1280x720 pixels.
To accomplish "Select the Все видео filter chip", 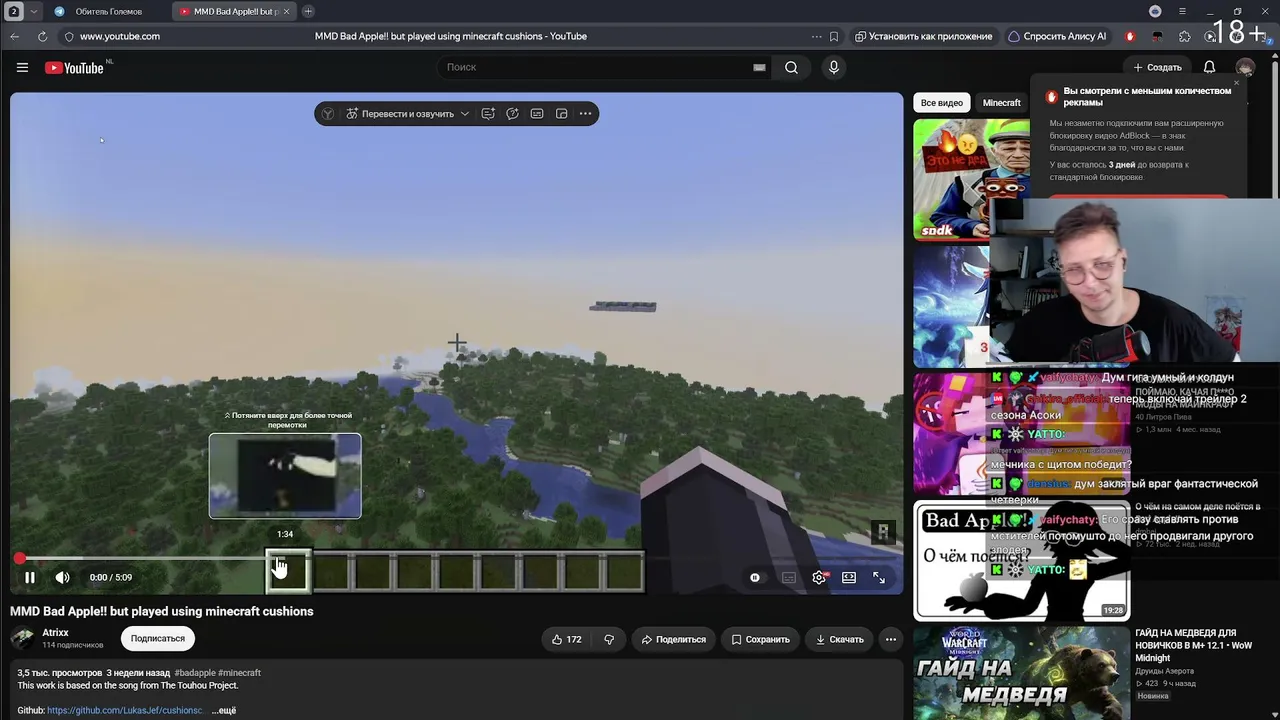I will click(x=942, y=103).
